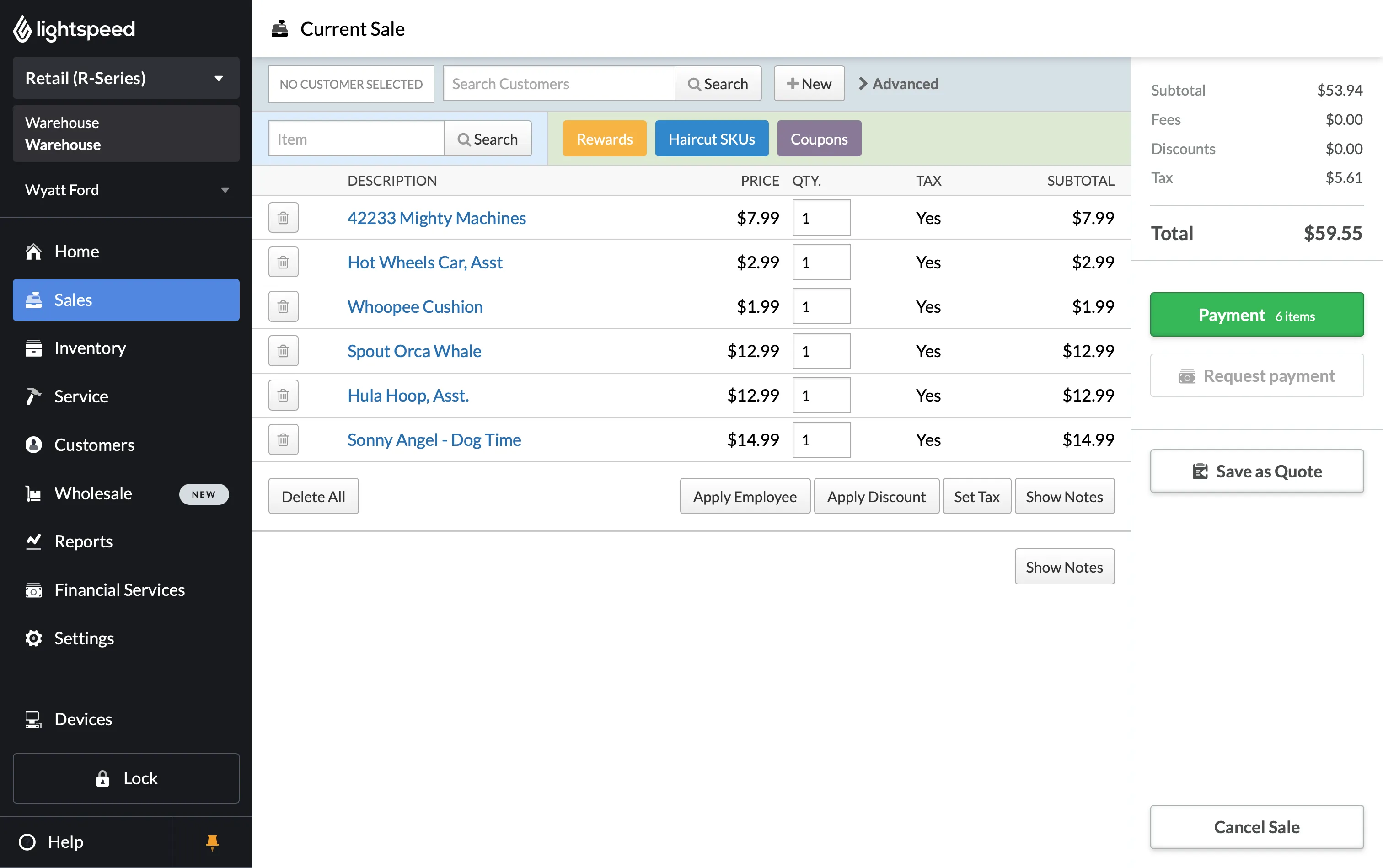Select Sales in the sidebar

coord(126,300)
